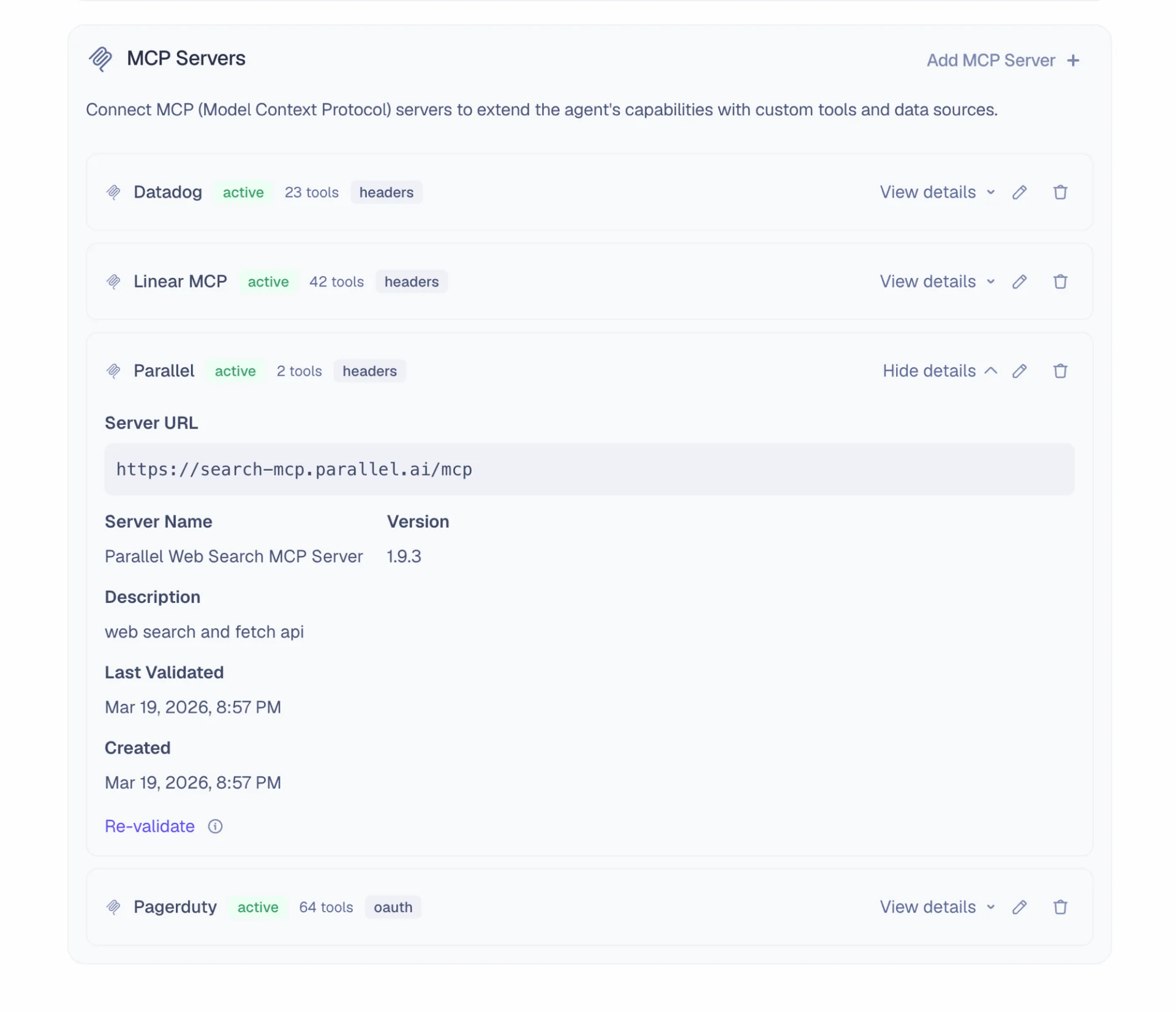This screenshot has height=1012, width=1176.
Task: Select the Server URL text field
Action: pyautogui.click(x=588, y=470)
